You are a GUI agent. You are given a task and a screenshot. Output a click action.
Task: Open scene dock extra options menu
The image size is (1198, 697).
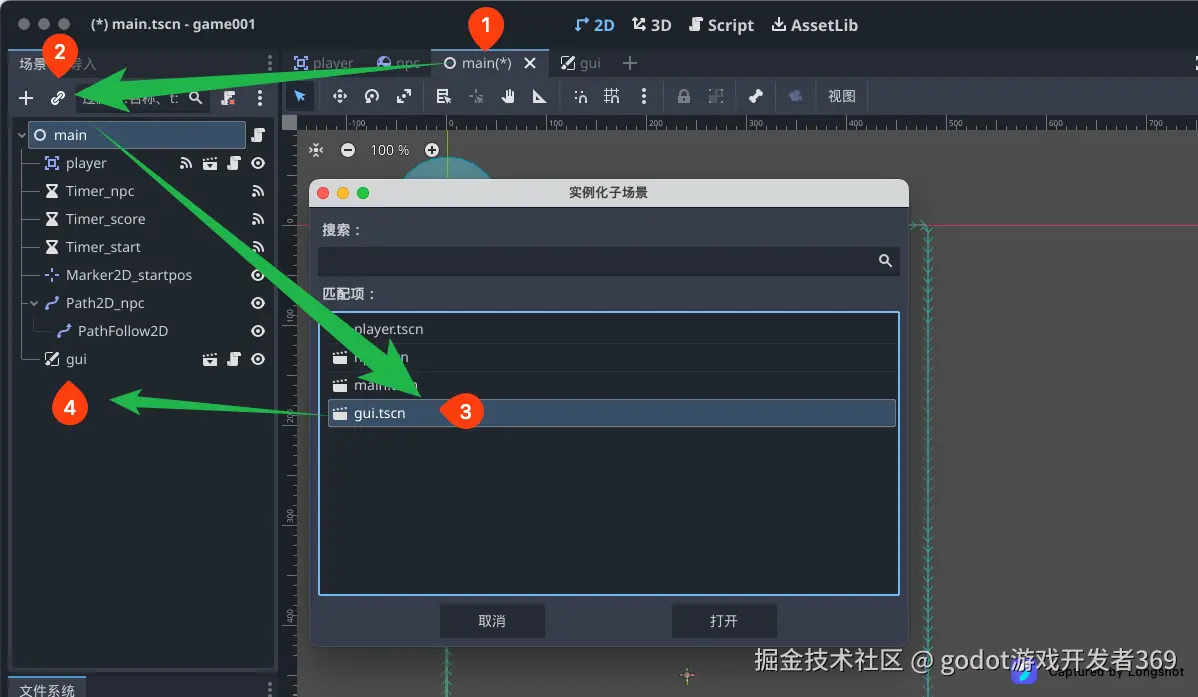[x=260, y=98]
